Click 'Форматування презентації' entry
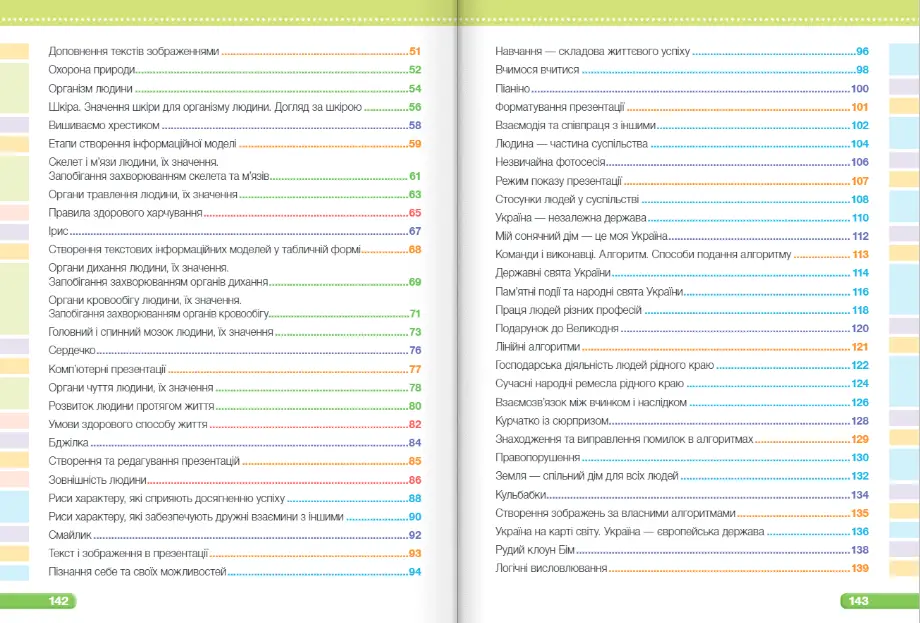The image size is (920, 623). (x=560, y=107)
